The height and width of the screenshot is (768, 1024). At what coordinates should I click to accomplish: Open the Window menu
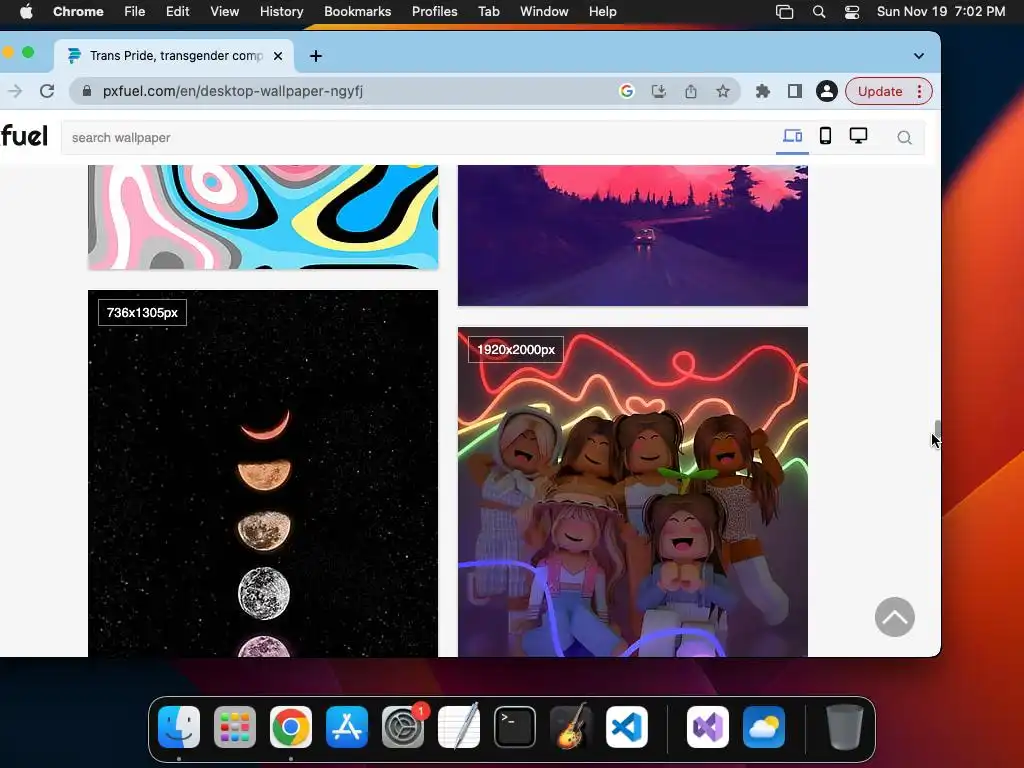(544, 12)
